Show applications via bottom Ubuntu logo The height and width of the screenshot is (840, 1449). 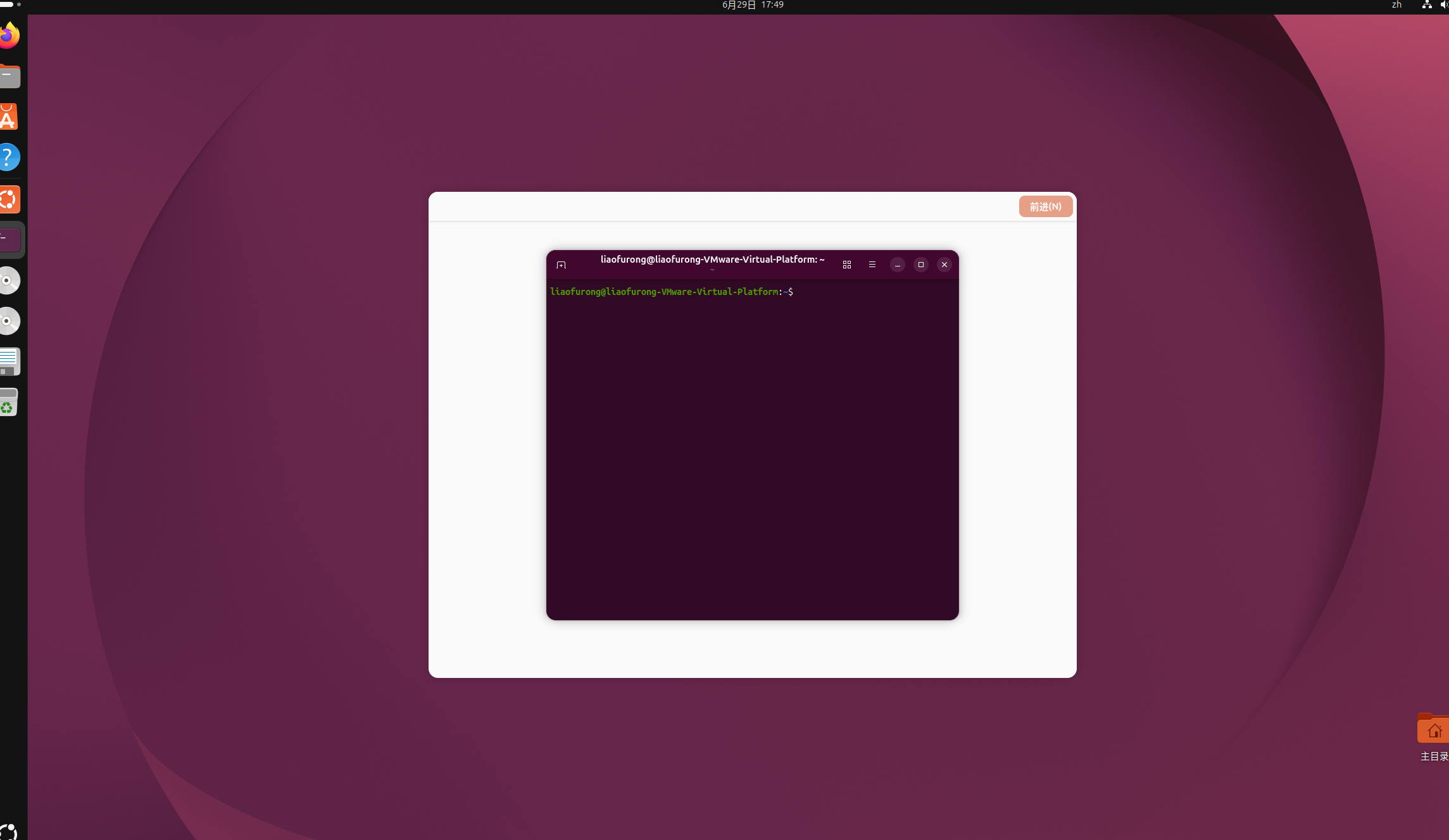pos(9,831)
